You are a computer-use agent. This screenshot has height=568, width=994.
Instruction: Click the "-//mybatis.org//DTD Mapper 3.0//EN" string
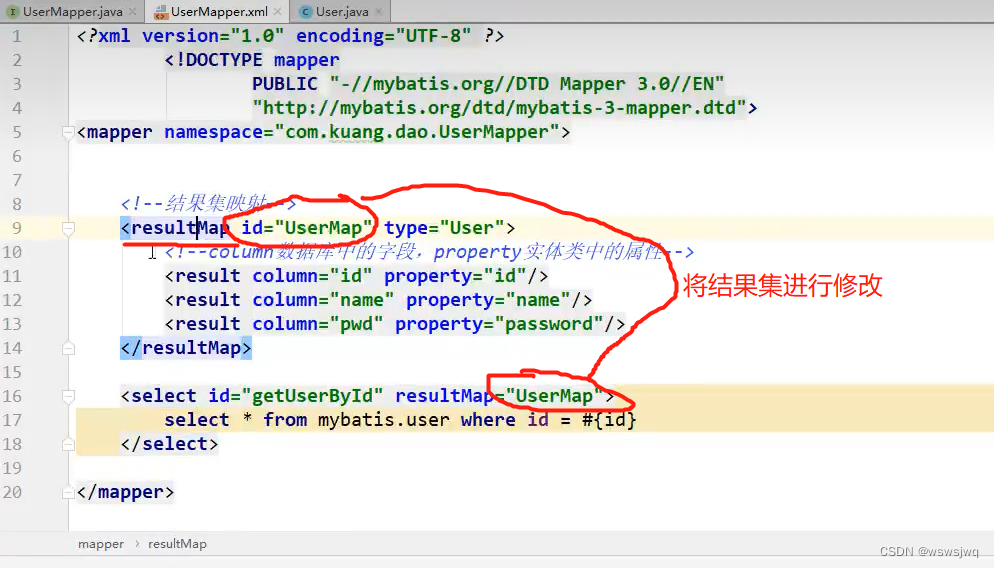527,84
